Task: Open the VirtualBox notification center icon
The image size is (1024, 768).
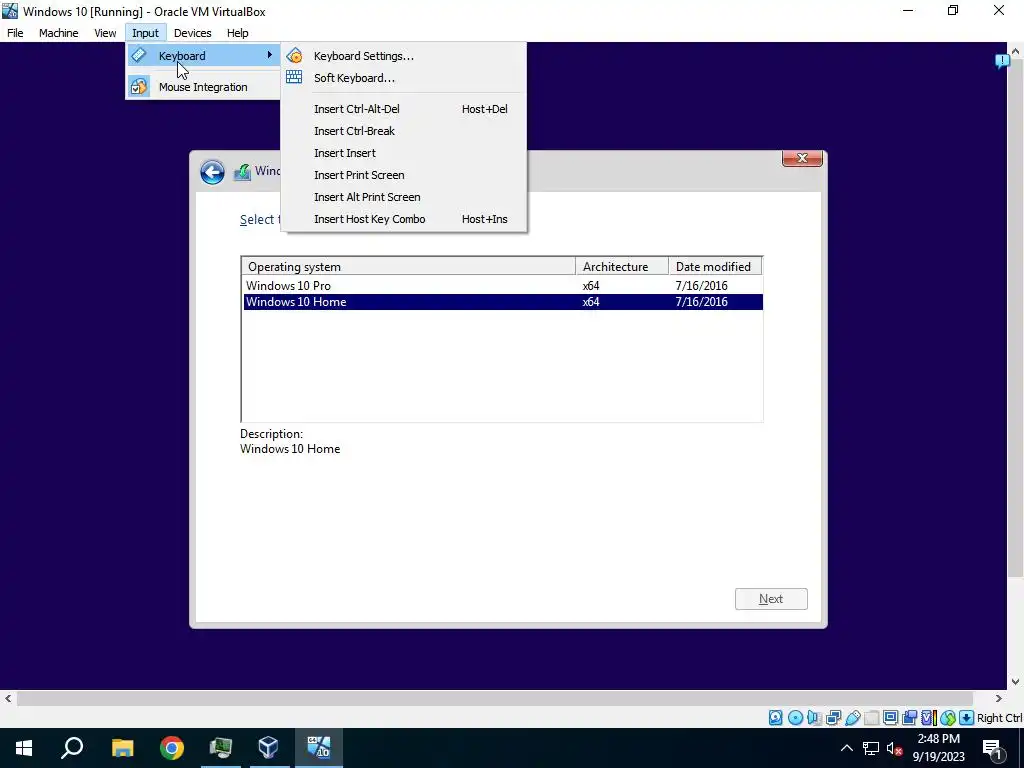Action: [x=1002, y=61]
